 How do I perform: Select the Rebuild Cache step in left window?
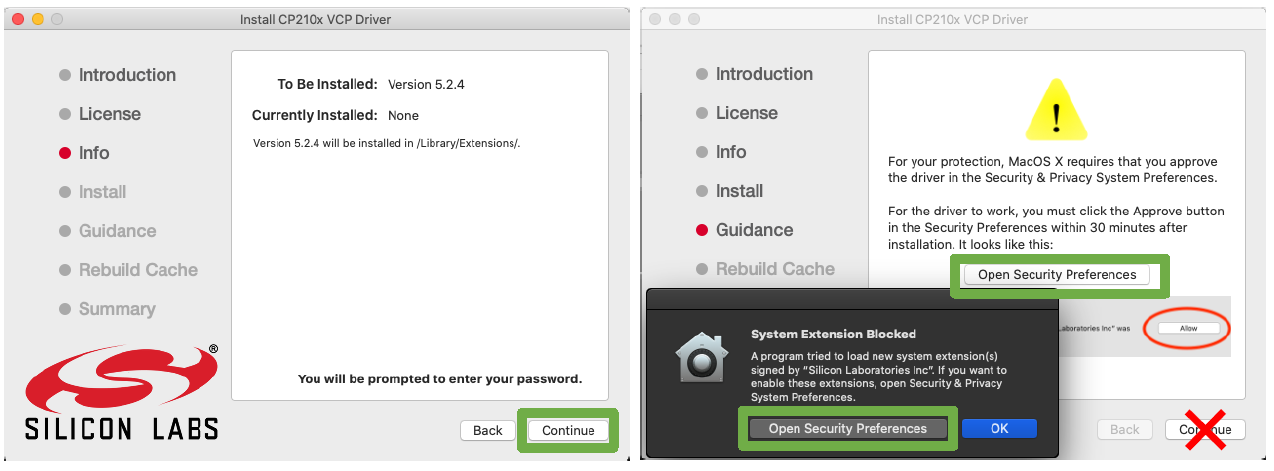[138, 270]
